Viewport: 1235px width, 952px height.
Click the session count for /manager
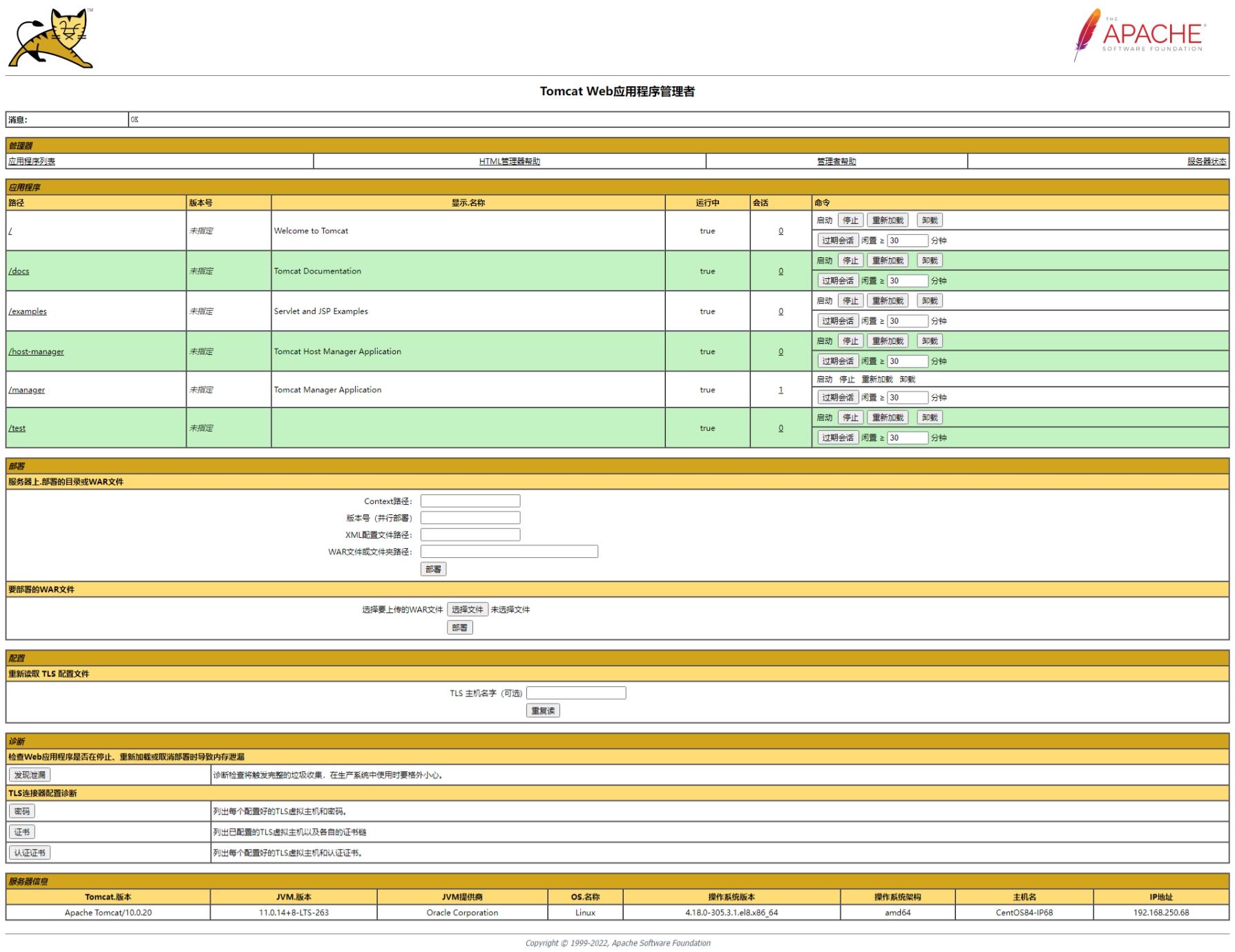[x=781, y=389]
